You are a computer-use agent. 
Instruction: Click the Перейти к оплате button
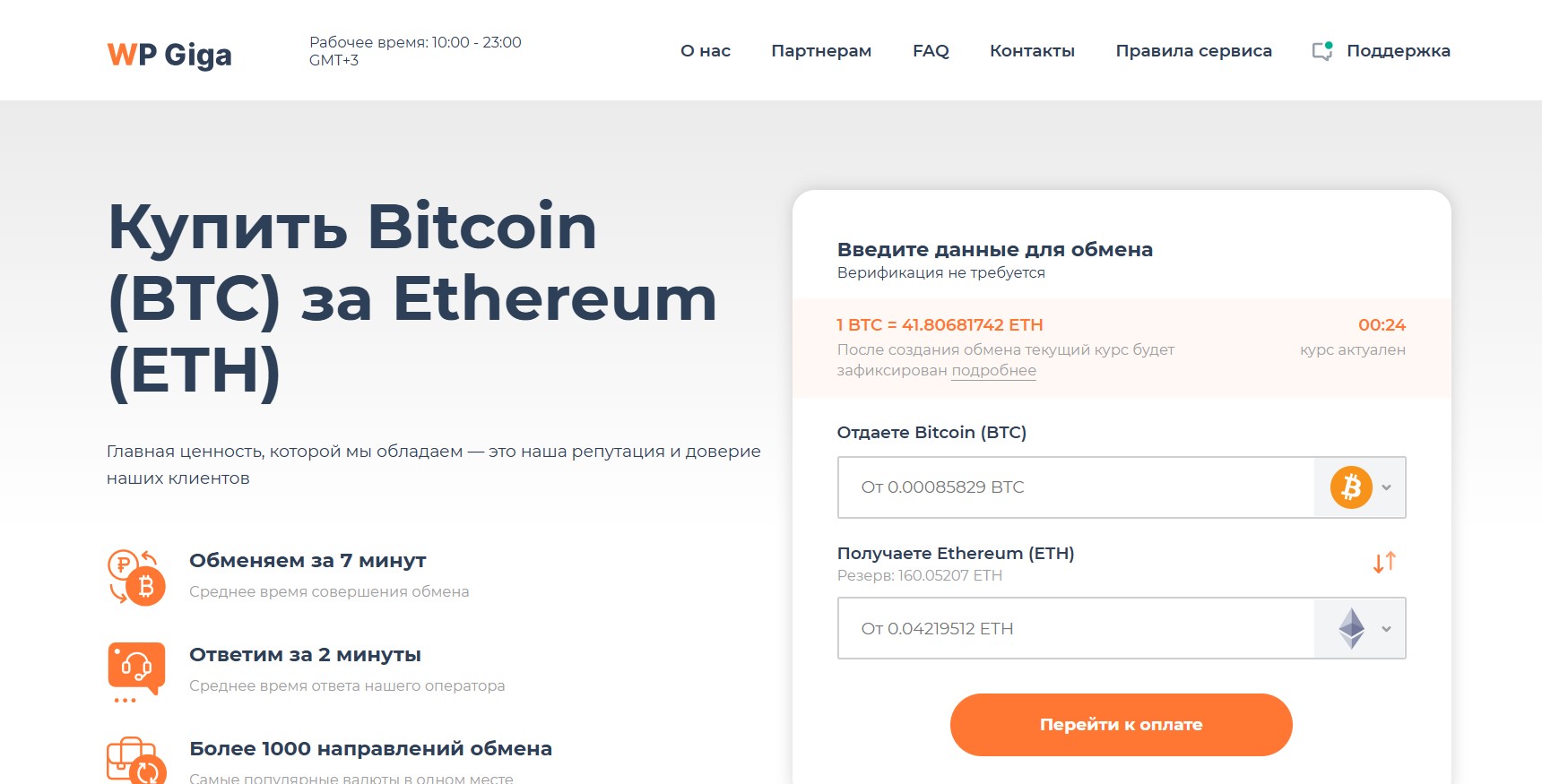click(x=1121, y=725)
